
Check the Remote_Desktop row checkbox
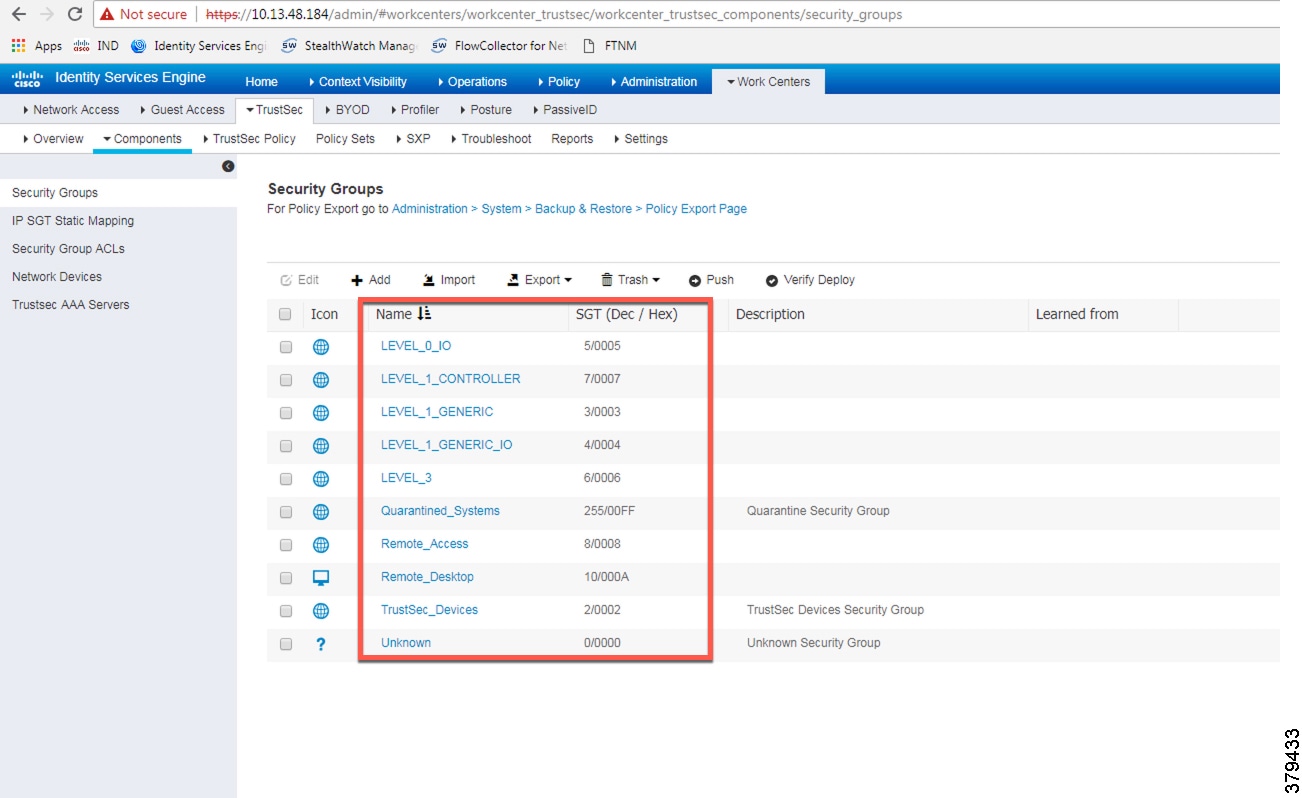click(286, 578)
